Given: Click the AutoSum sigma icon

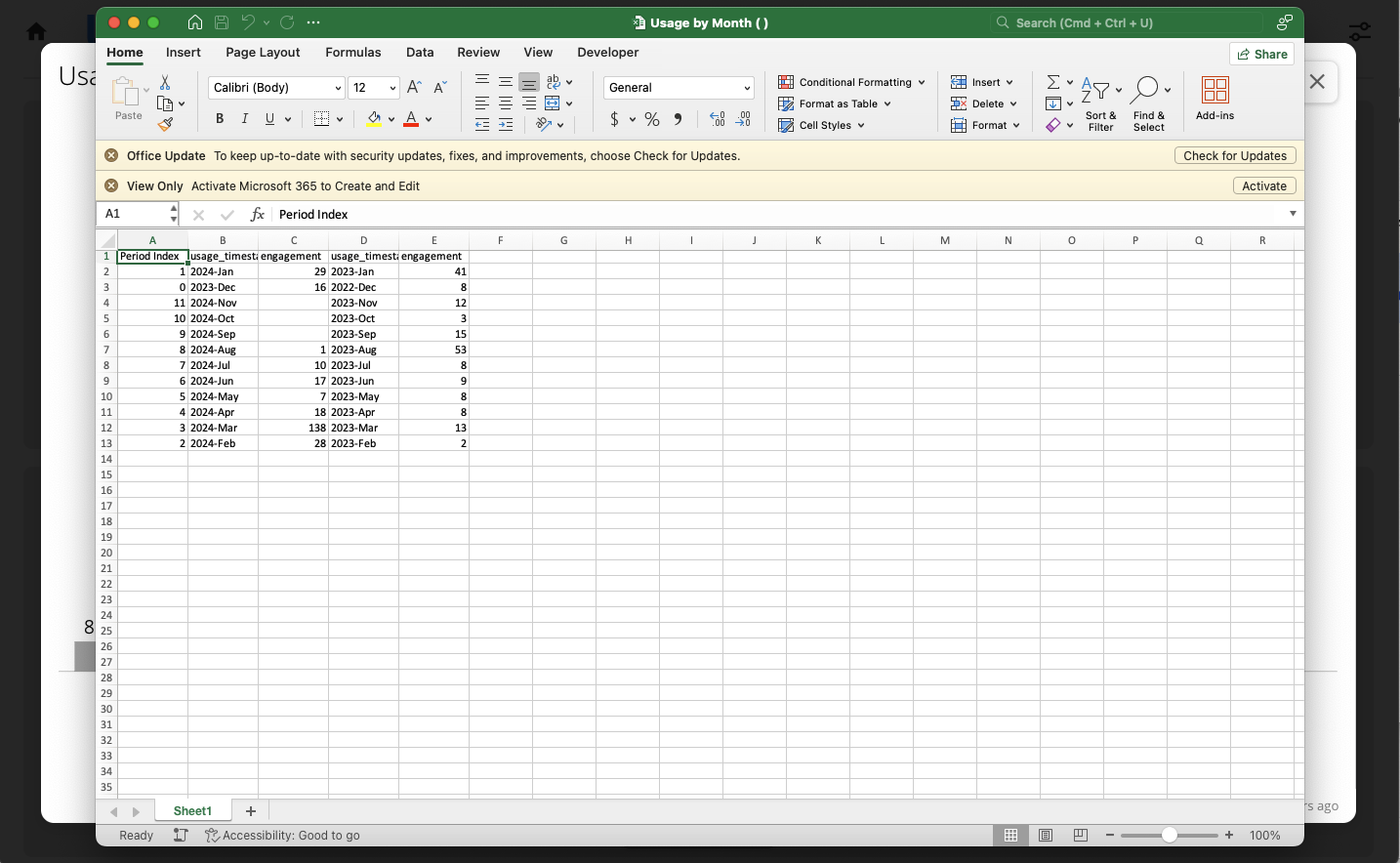Looking at the screenshot, I should point(1053,82).
